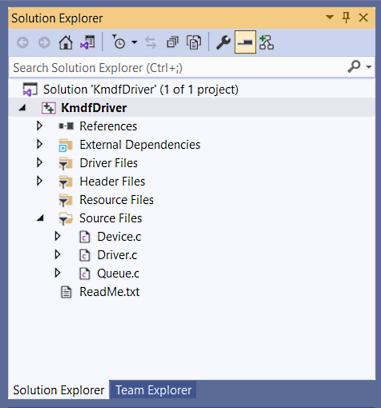This screenshot has height=408, width=381.
Task: Click Source Files open folder icon
Action: coord(66,219)
